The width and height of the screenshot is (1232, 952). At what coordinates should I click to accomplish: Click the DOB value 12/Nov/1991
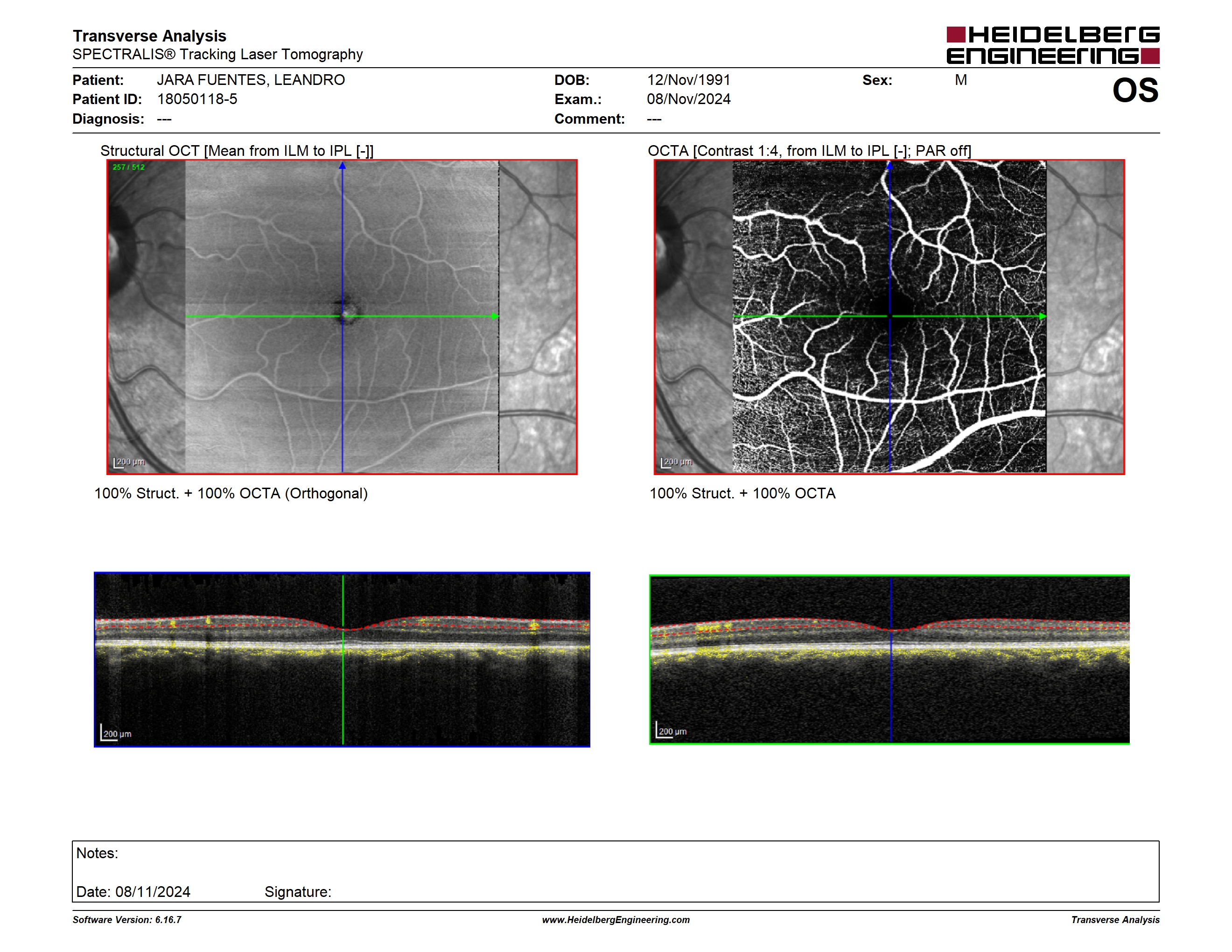(689, 80)
